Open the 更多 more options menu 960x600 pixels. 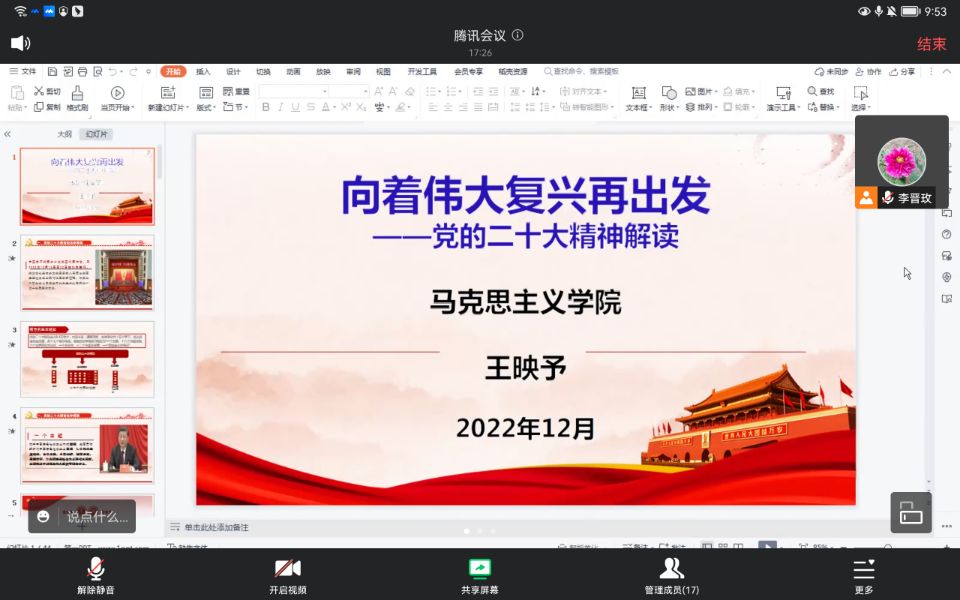click(x=864, y=575)
